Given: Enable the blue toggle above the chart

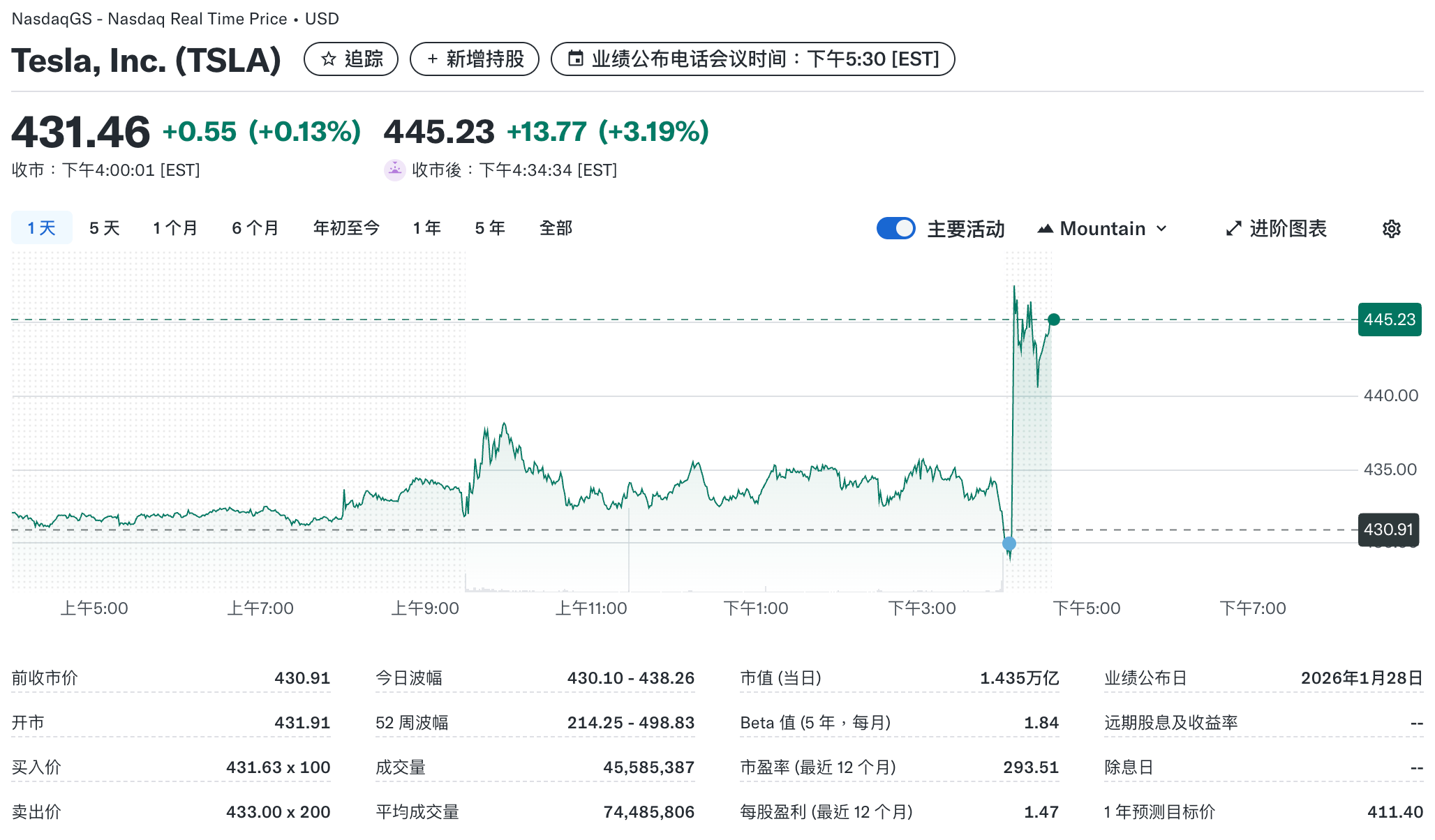Looking at the screenshot, I should coord(895,228).
